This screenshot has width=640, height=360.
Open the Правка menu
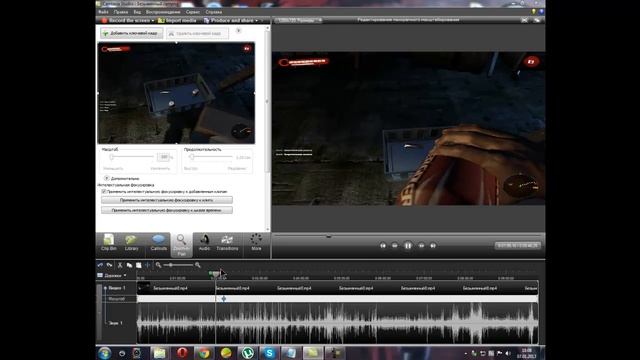click(x=121, y=12)
